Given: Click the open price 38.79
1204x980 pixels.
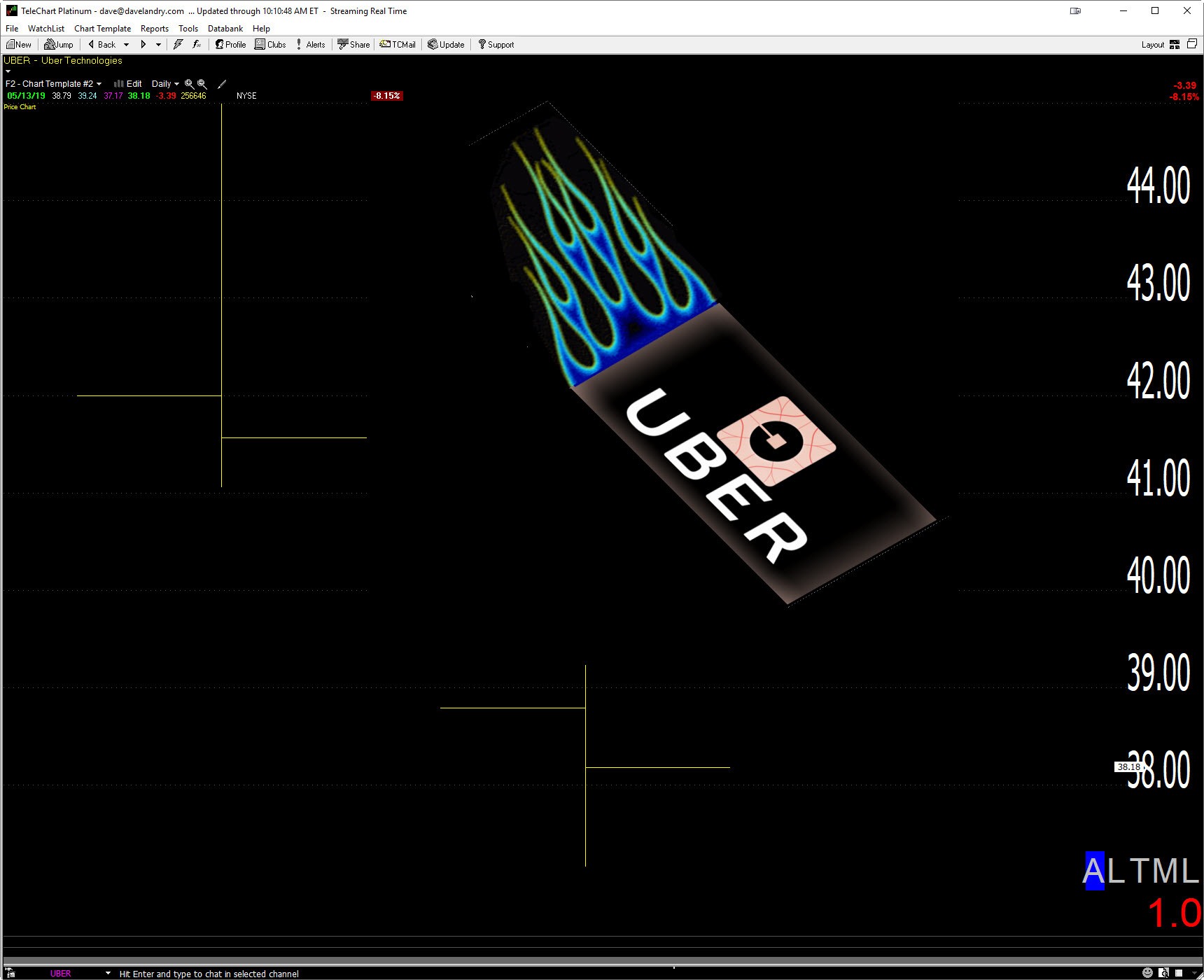Looking at the screenshot, I should coord(62,96).
